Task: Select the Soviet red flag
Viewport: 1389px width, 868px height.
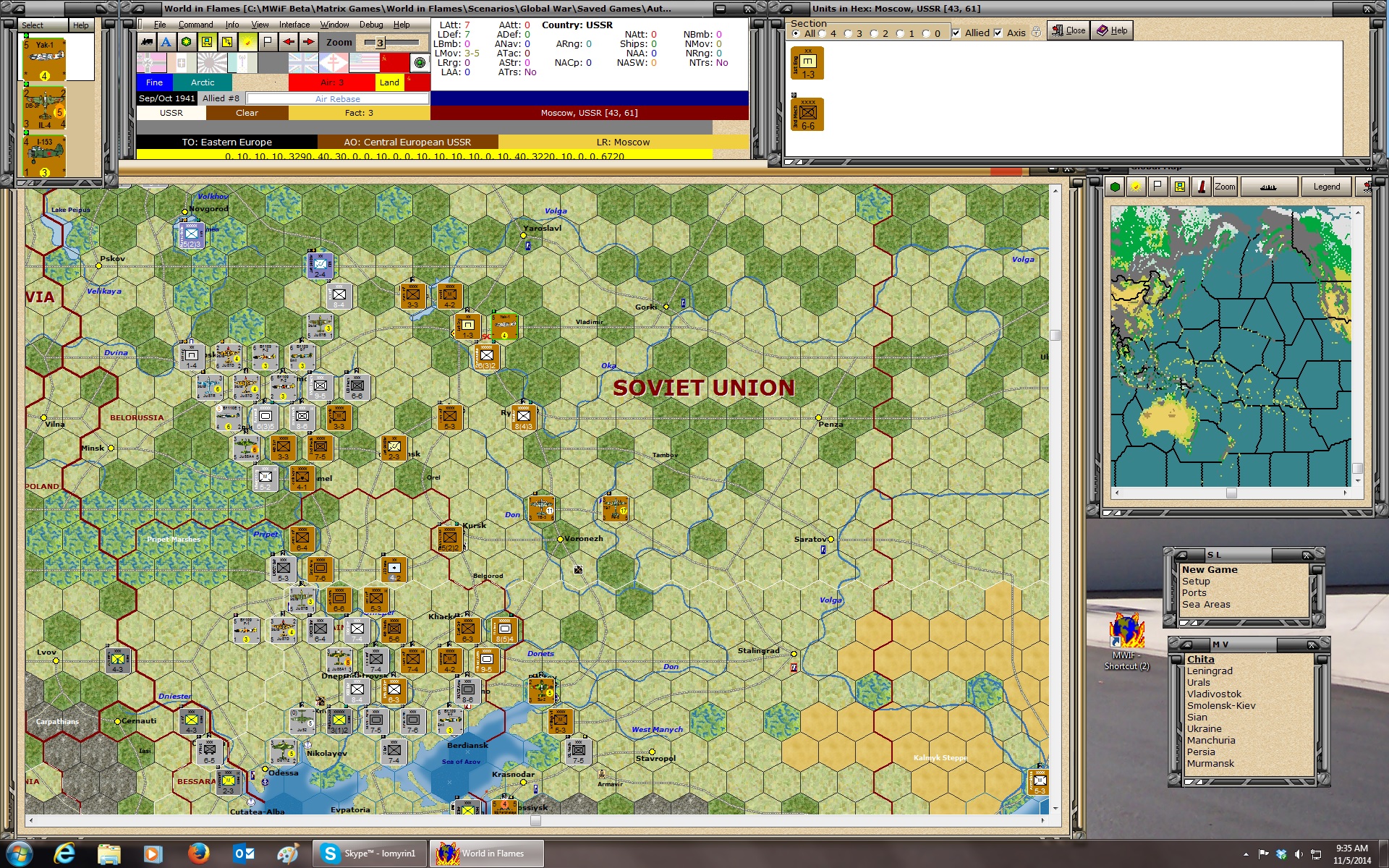Action: pyautogui.click(x=394, y=63)
